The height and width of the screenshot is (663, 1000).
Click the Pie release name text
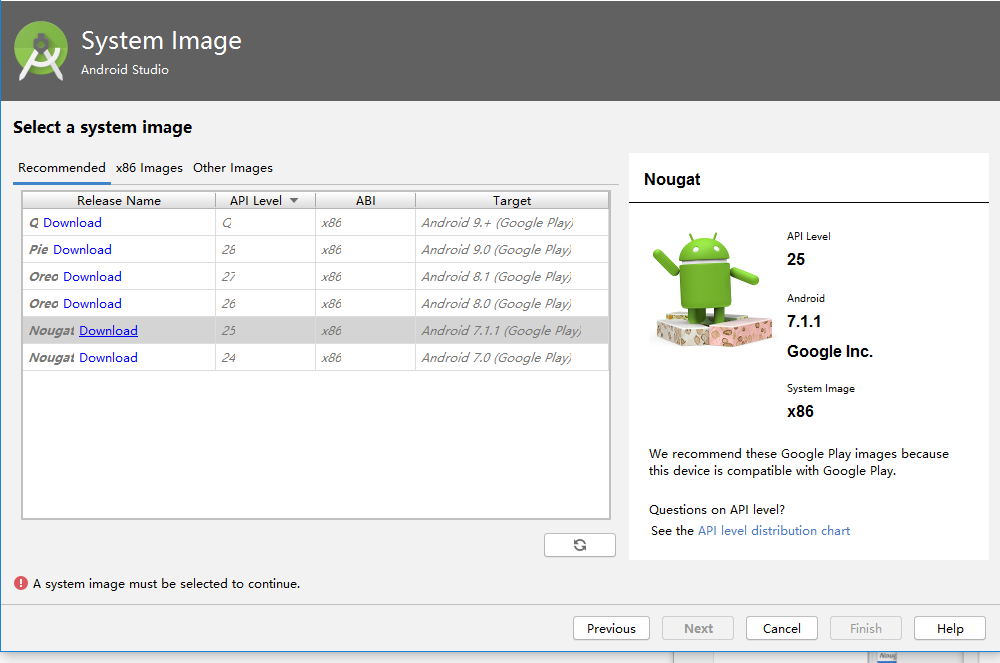39,250
